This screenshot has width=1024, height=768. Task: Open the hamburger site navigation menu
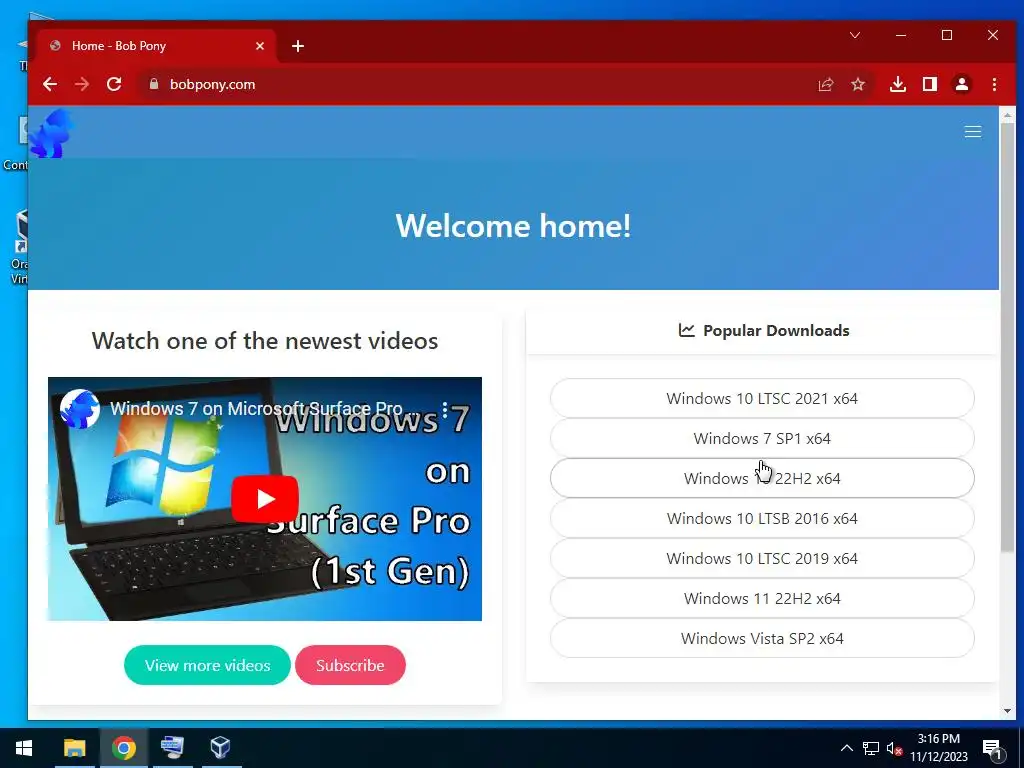click(973, 132)
